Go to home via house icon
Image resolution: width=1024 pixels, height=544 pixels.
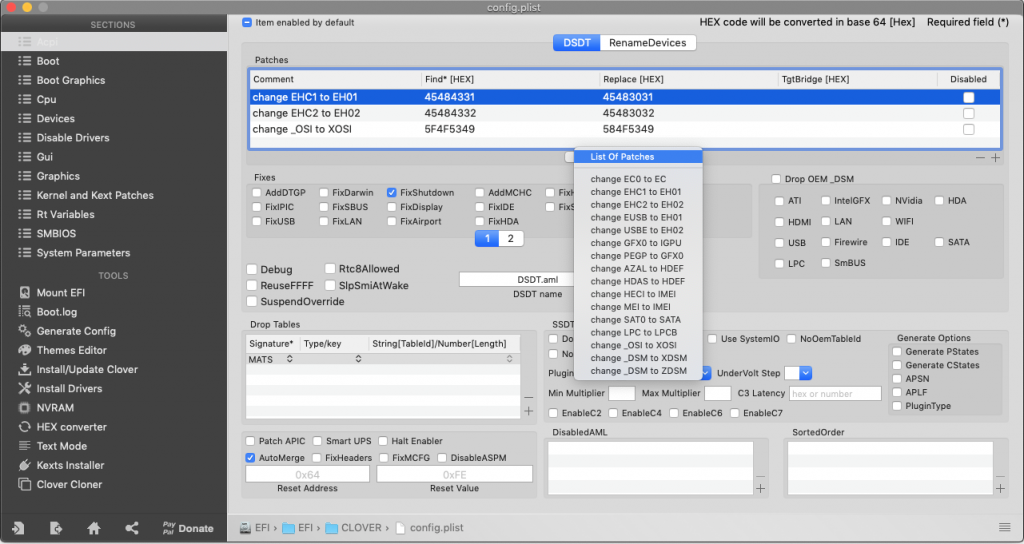pos(93,528)
